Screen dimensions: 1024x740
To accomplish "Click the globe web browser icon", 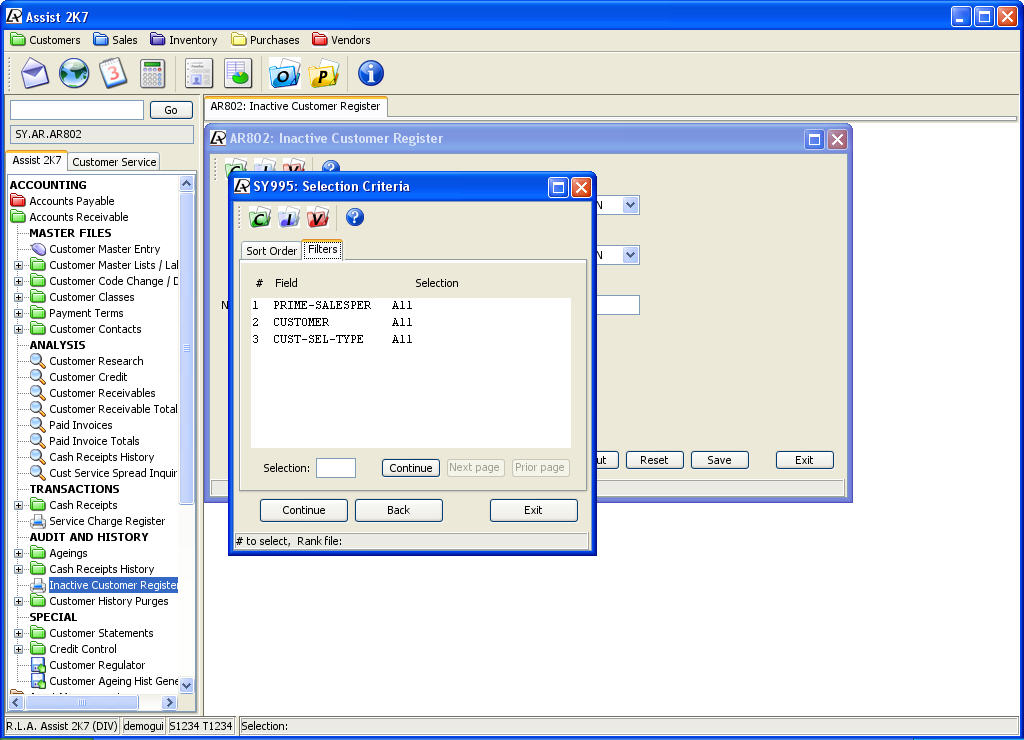I will (74, 73).
